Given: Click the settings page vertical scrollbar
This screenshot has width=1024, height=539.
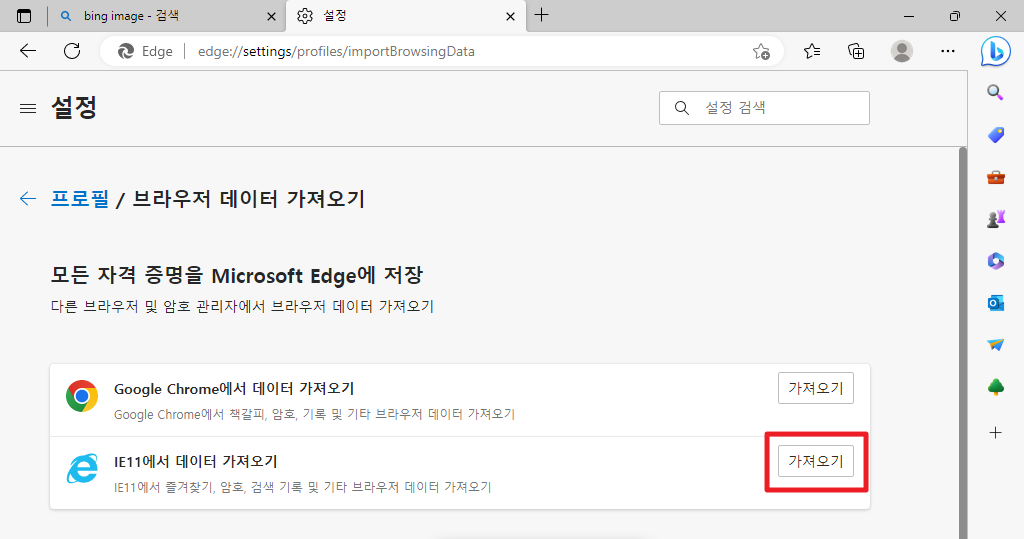Looking at the screenshot, I should [x=963, y=343].
